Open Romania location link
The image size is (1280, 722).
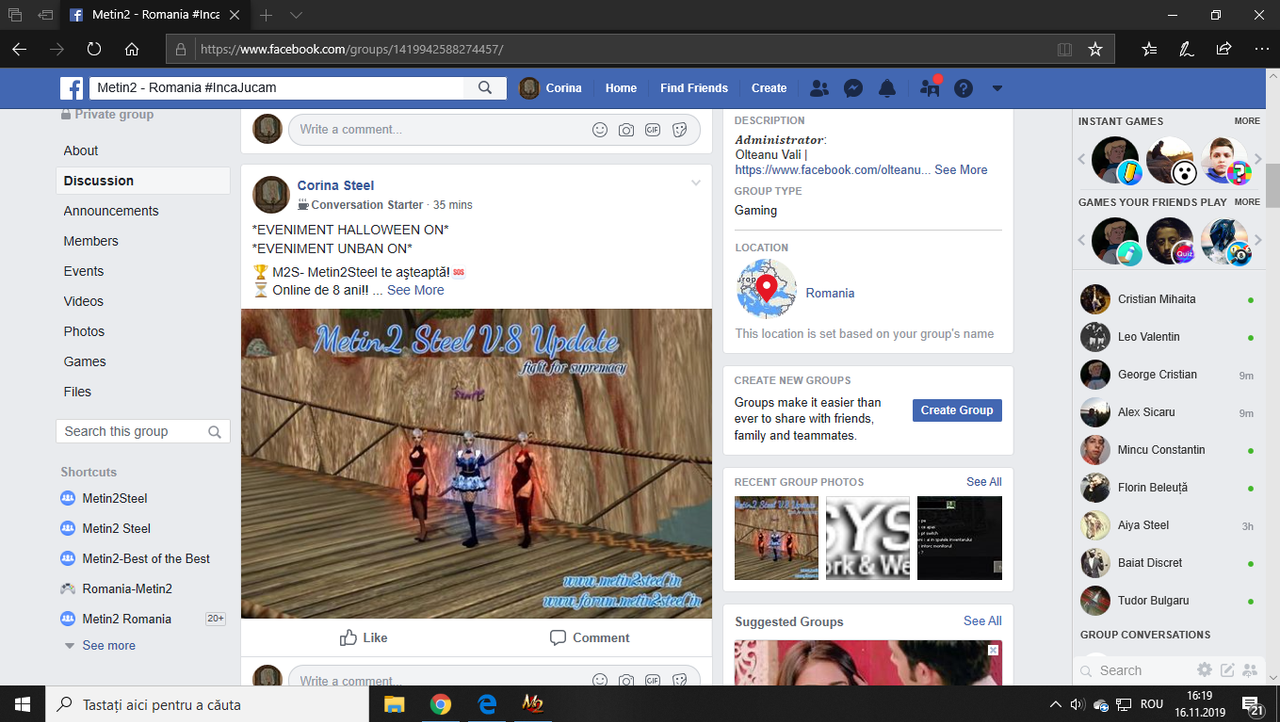coord(830,293)
